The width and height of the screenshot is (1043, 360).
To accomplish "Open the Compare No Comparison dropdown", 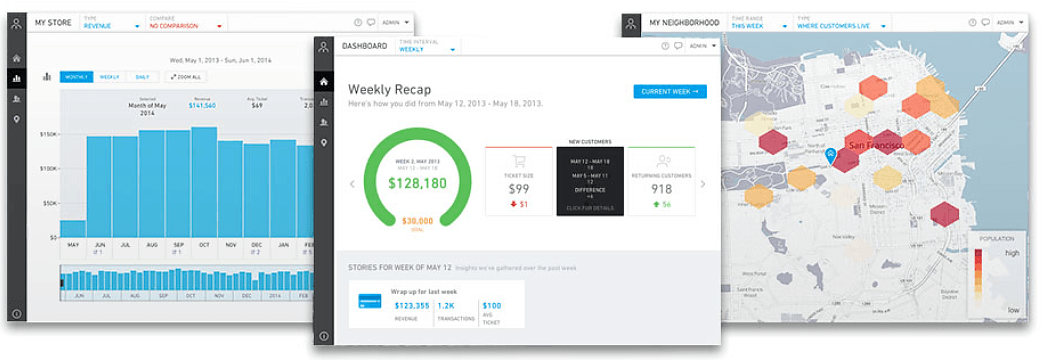I will [x=186, y=23].
